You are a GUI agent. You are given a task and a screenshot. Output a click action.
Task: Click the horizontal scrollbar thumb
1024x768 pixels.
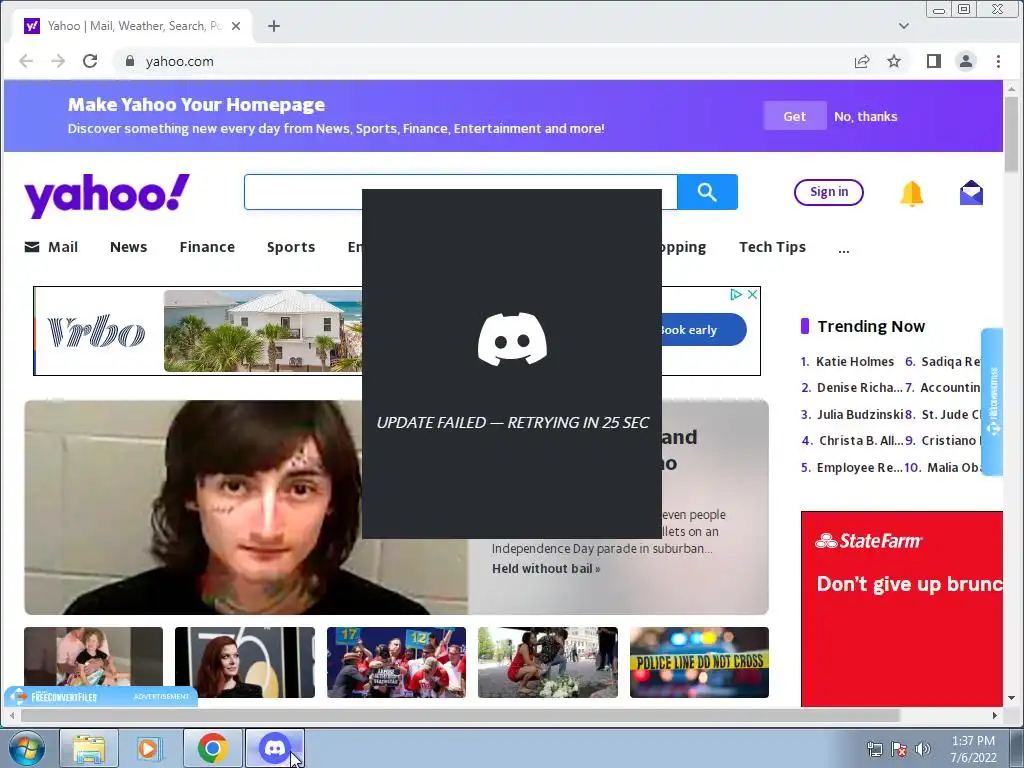pos(460,716)
